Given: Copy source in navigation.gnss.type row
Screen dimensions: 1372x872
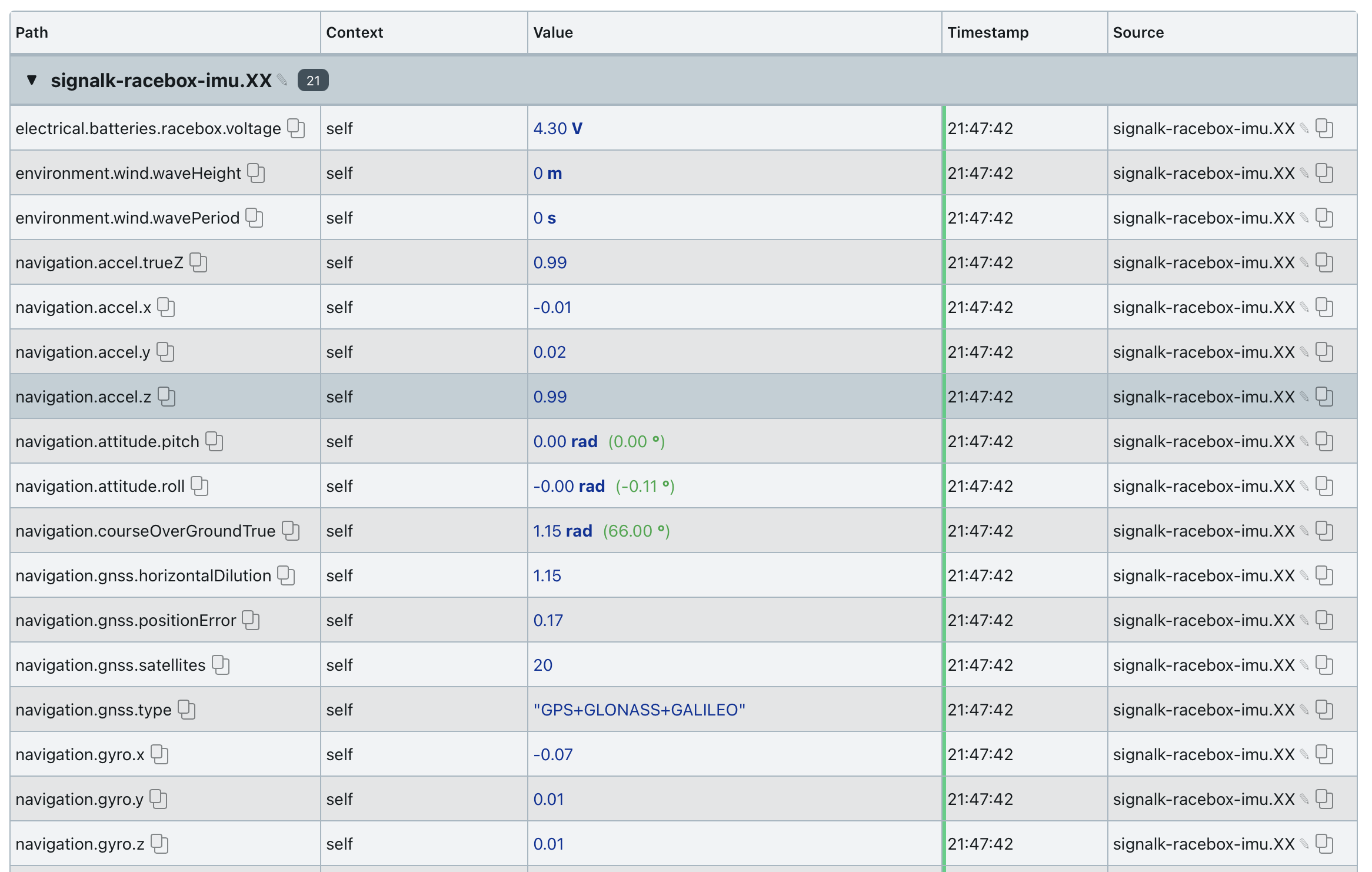Looking at the screenshot, I should pos(1324,710).
